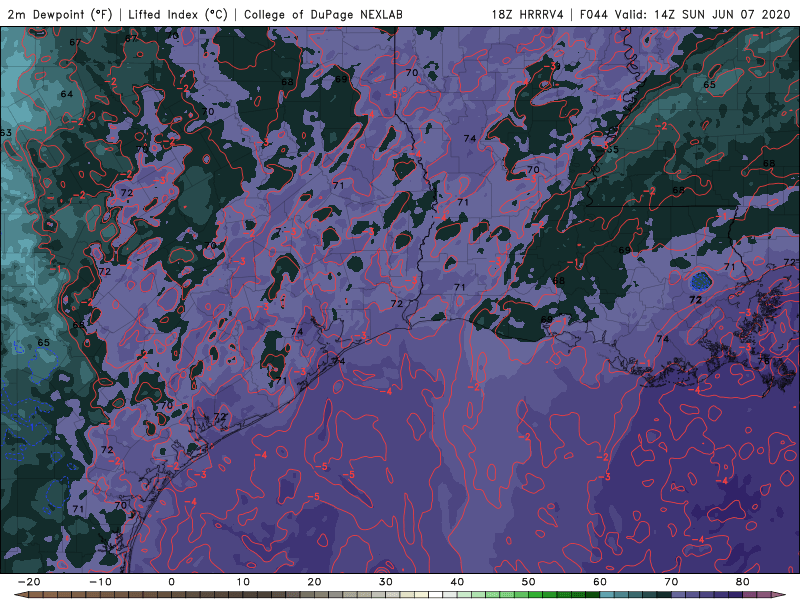Click the 'F044 Valid: 14Z SUN JUN 07 2020' timestamp

tap(685, 14)
